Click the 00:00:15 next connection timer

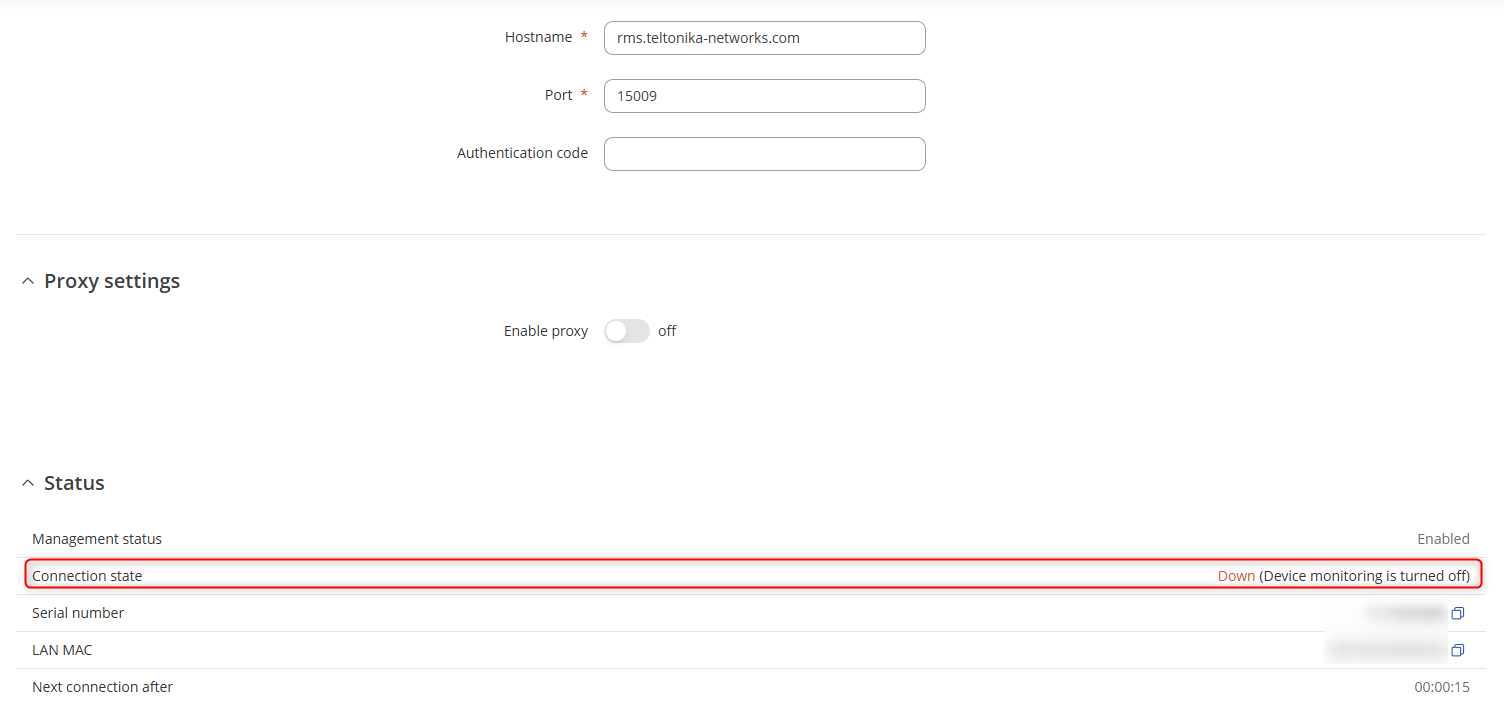[1441, 687]
